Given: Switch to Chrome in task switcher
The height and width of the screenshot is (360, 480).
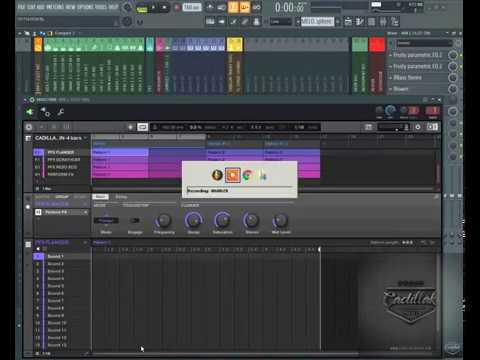Looking at the screenshot, I should tap(247, 175).
